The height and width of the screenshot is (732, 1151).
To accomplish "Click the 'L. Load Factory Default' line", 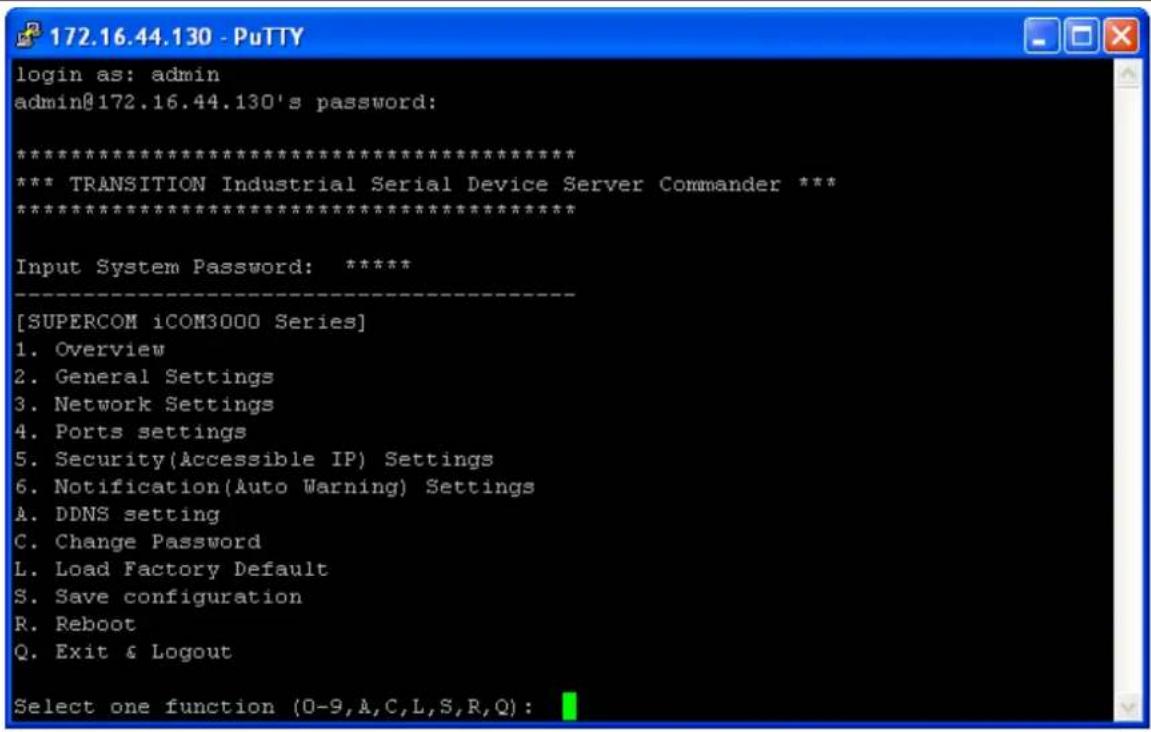I will pyautogui.click(x=171, y=569).
